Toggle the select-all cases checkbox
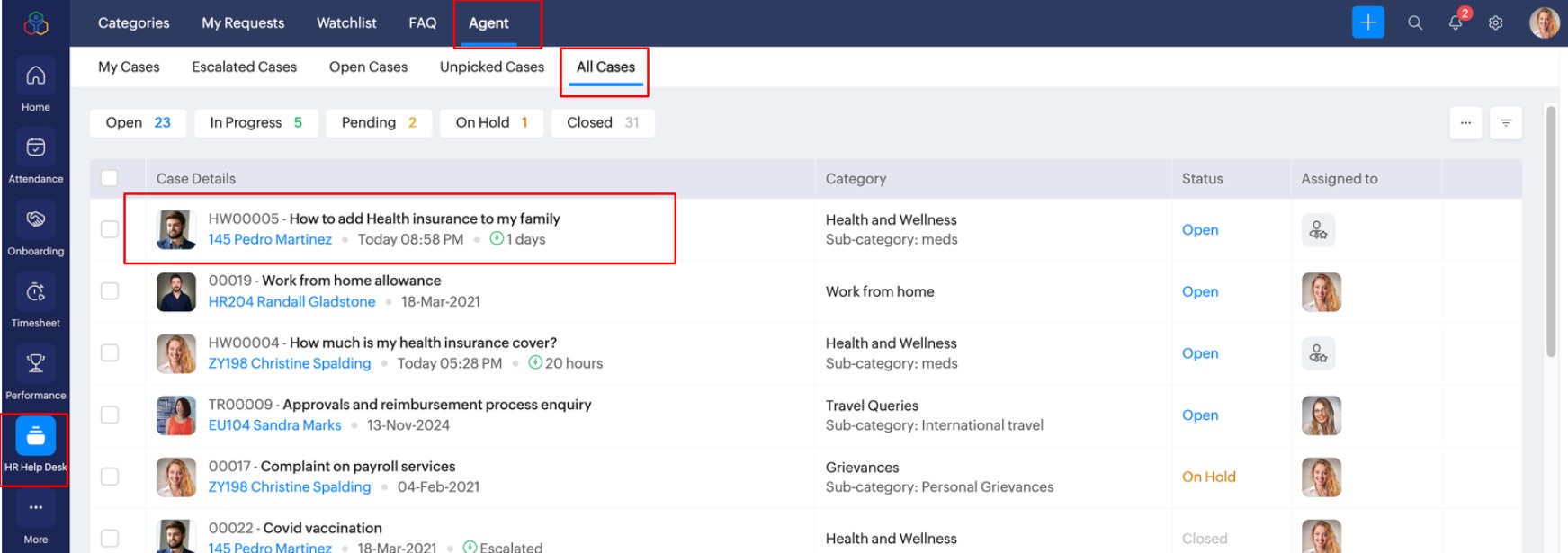The width and height of the screenshot is (1568, 553). pos(110,178)
